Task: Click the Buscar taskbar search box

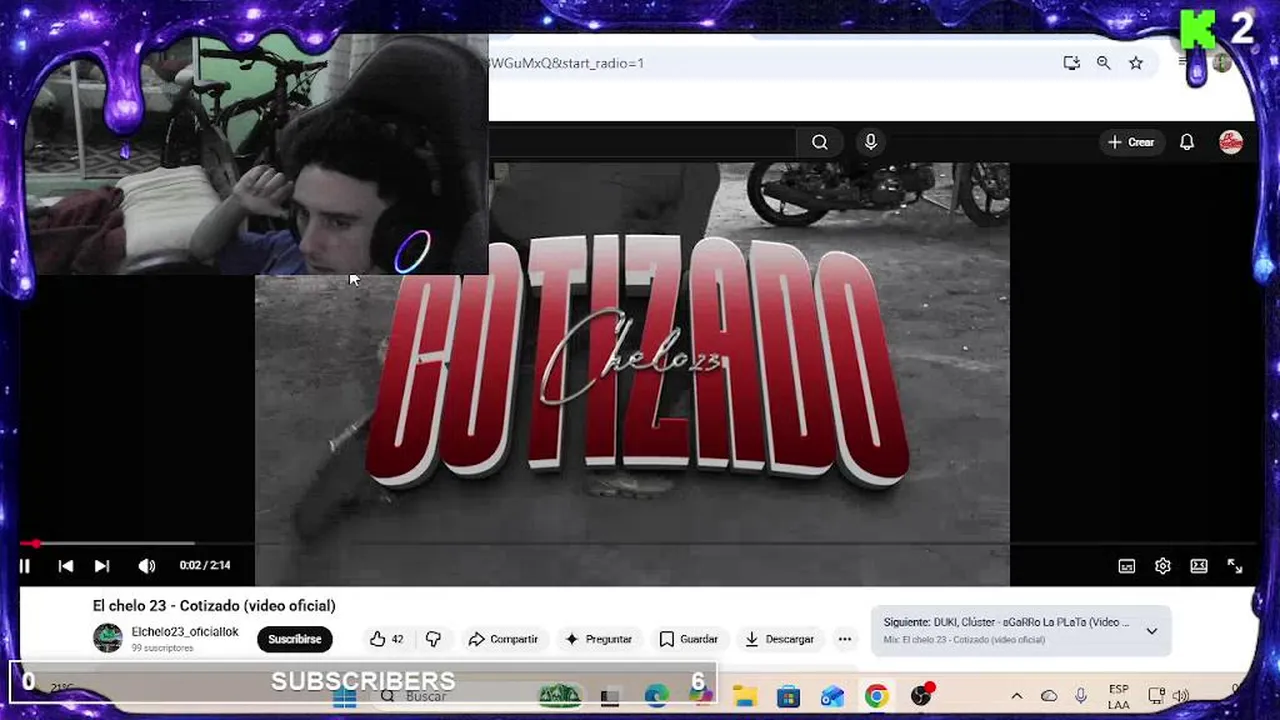Action: [480, 696]
